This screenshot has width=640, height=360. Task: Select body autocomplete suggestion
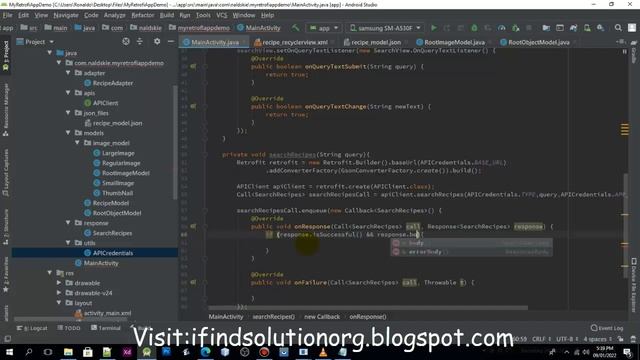[x=471, y=243]
